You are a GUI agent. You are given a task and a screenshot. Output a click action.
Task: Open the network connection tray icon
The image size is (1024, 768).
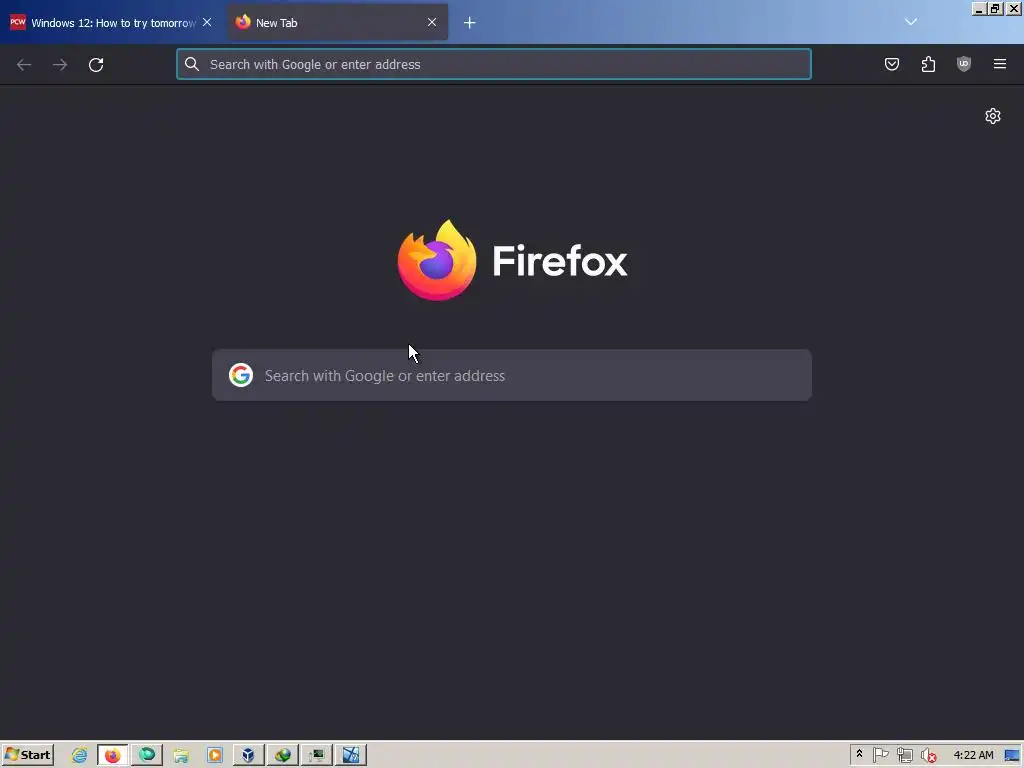tap(904, 756)
